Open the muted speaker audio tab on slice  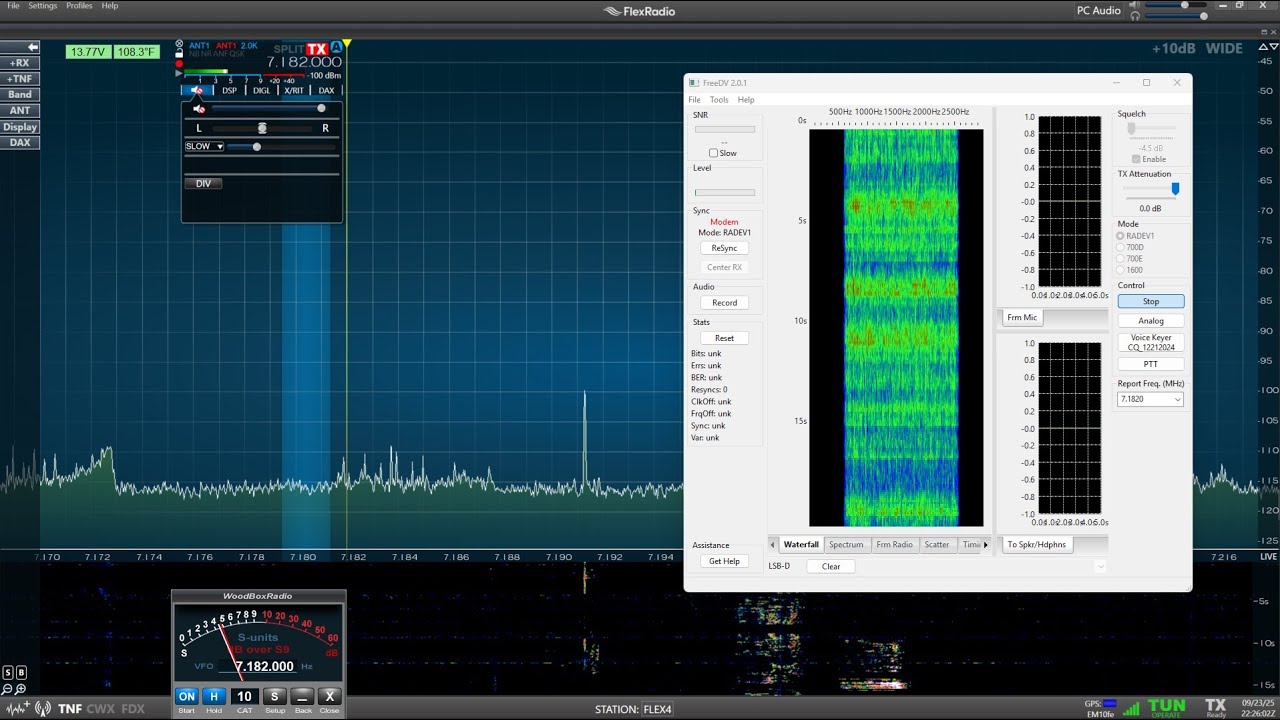(197, 90)
